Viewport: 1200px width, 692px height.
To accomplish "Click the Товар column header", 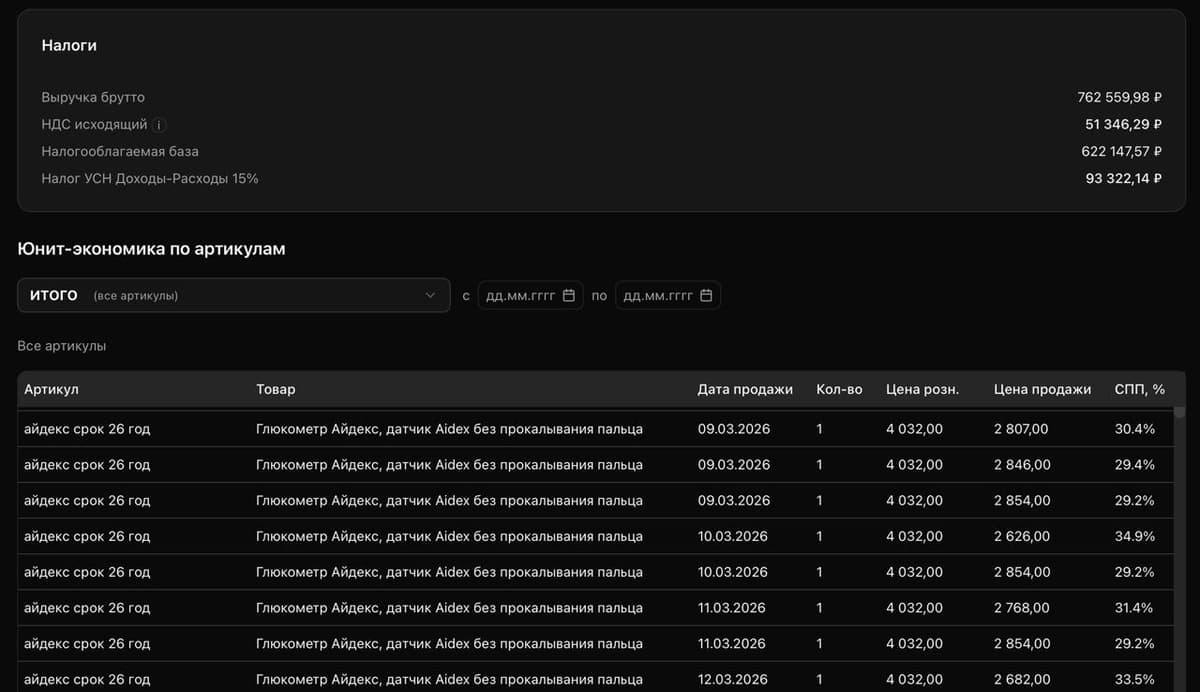I will click(276, 389).
